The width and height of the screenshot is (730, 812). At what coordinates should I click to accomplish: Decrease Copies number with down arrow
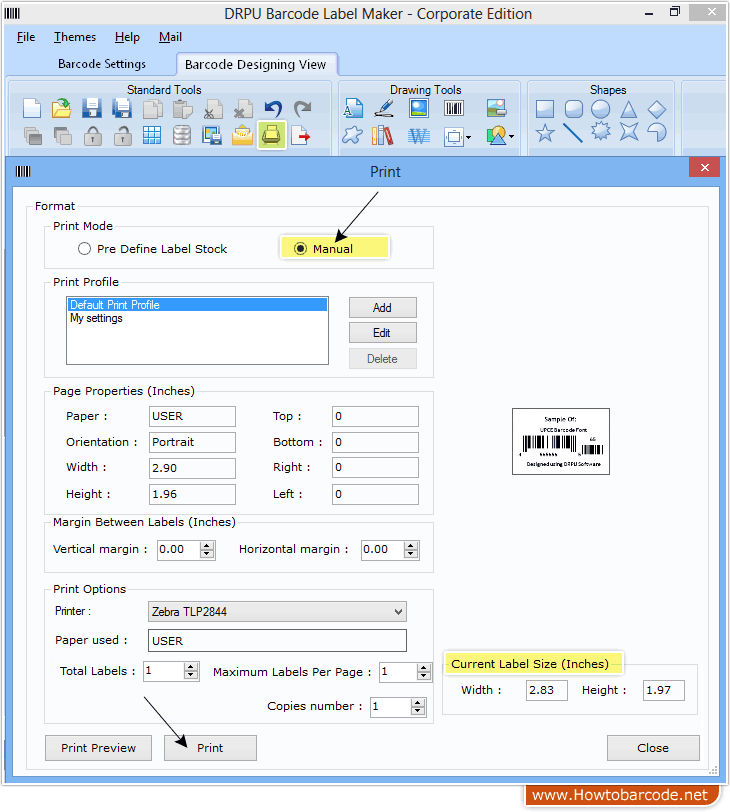coord(417,710)
